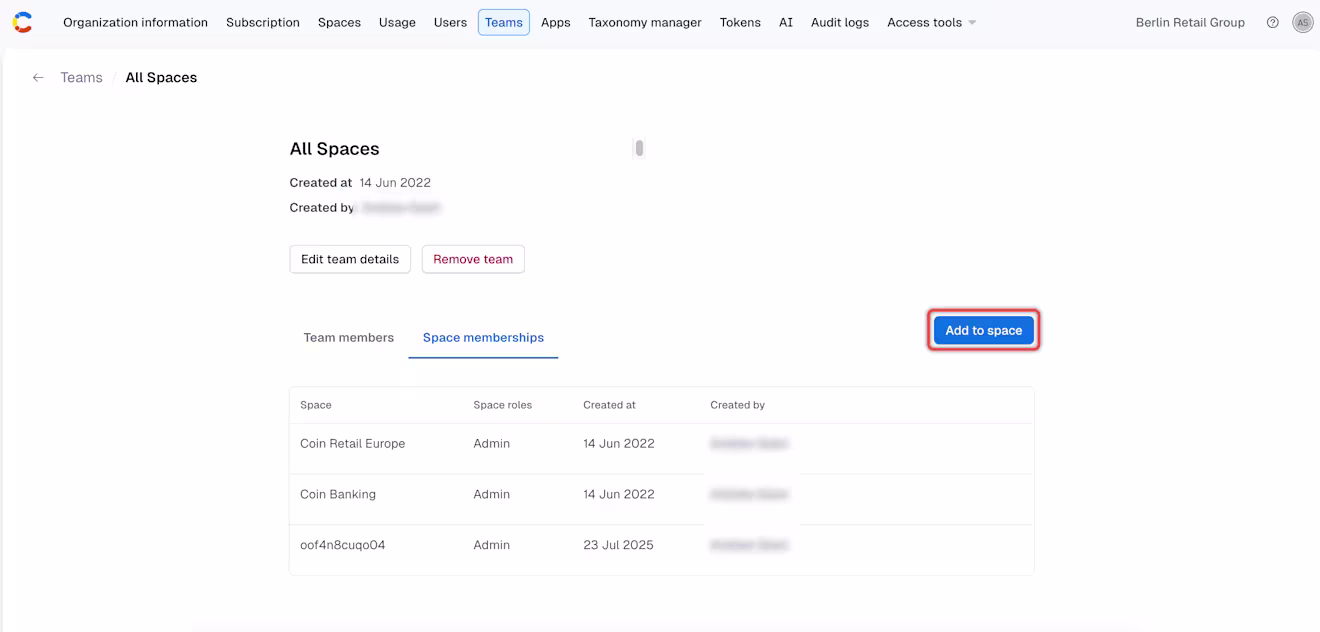1320x632 pixels.
Task: Open the Taxonomy manager menu item
Action: pos(645,22)
